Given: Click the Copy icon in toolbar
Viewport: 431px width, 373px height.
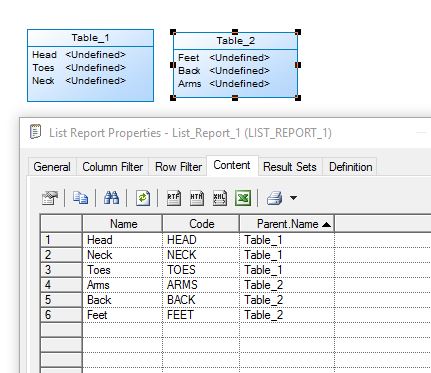Looking at the screenshot, I should coord(80,198).
